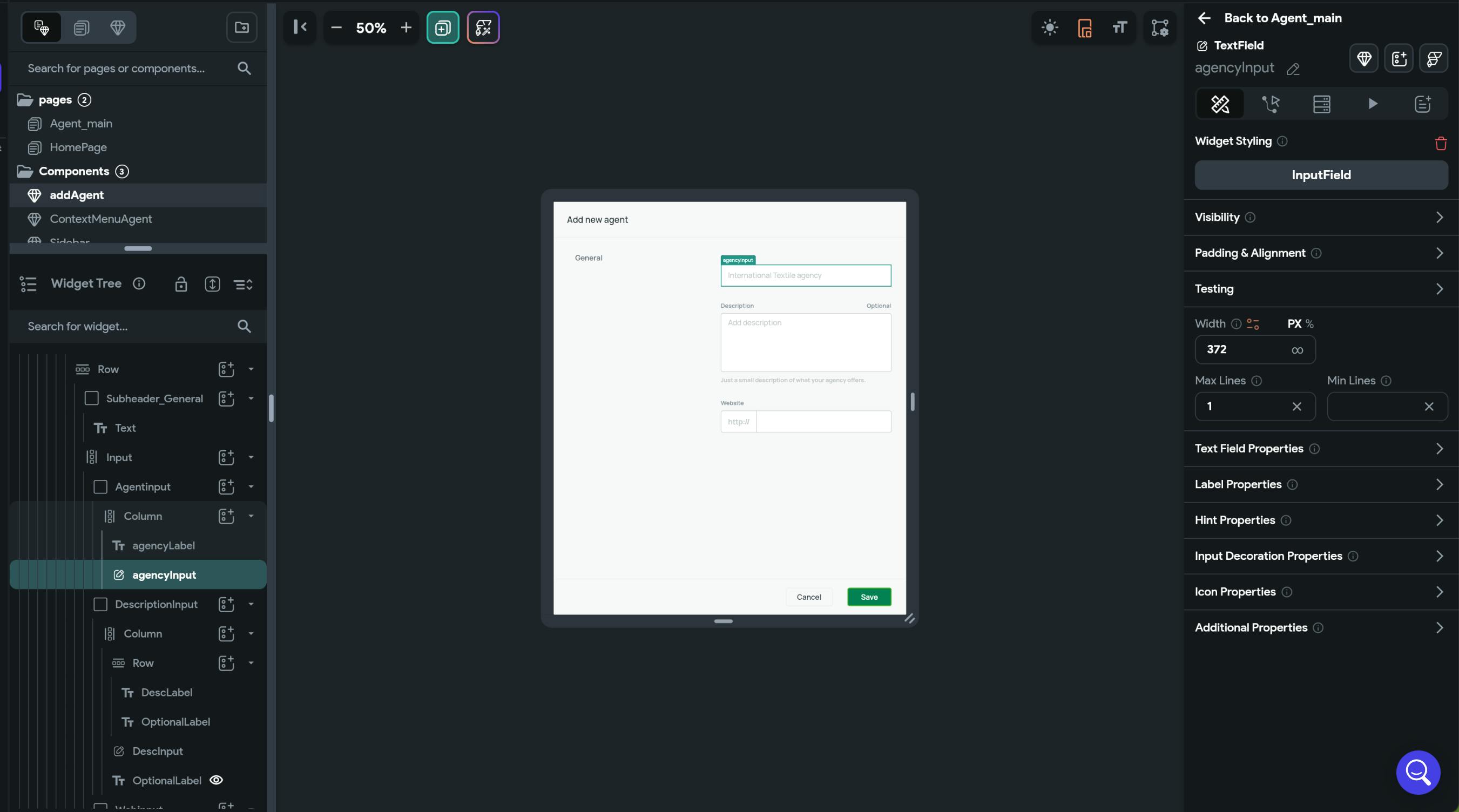The width and height of the screenshot is (1459, 812).
Task: Click rename pencil next to agencyInput
Action: (x=1293, y=69)
